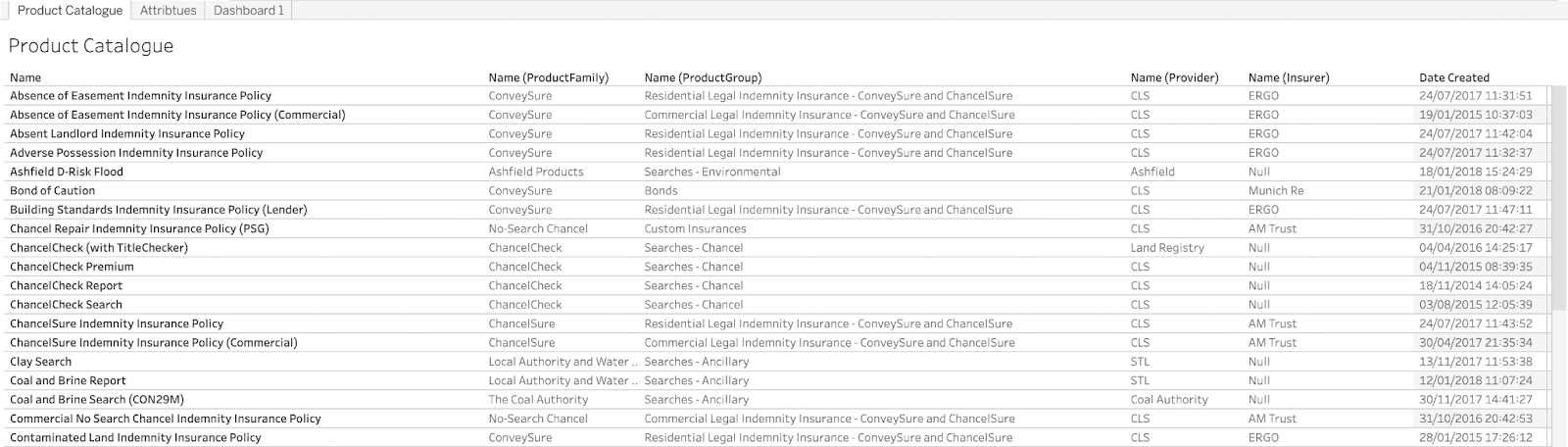Click date 04/04/2016 14:25:17
This screenshot has height=447, width=1568.
[1475, 247]
